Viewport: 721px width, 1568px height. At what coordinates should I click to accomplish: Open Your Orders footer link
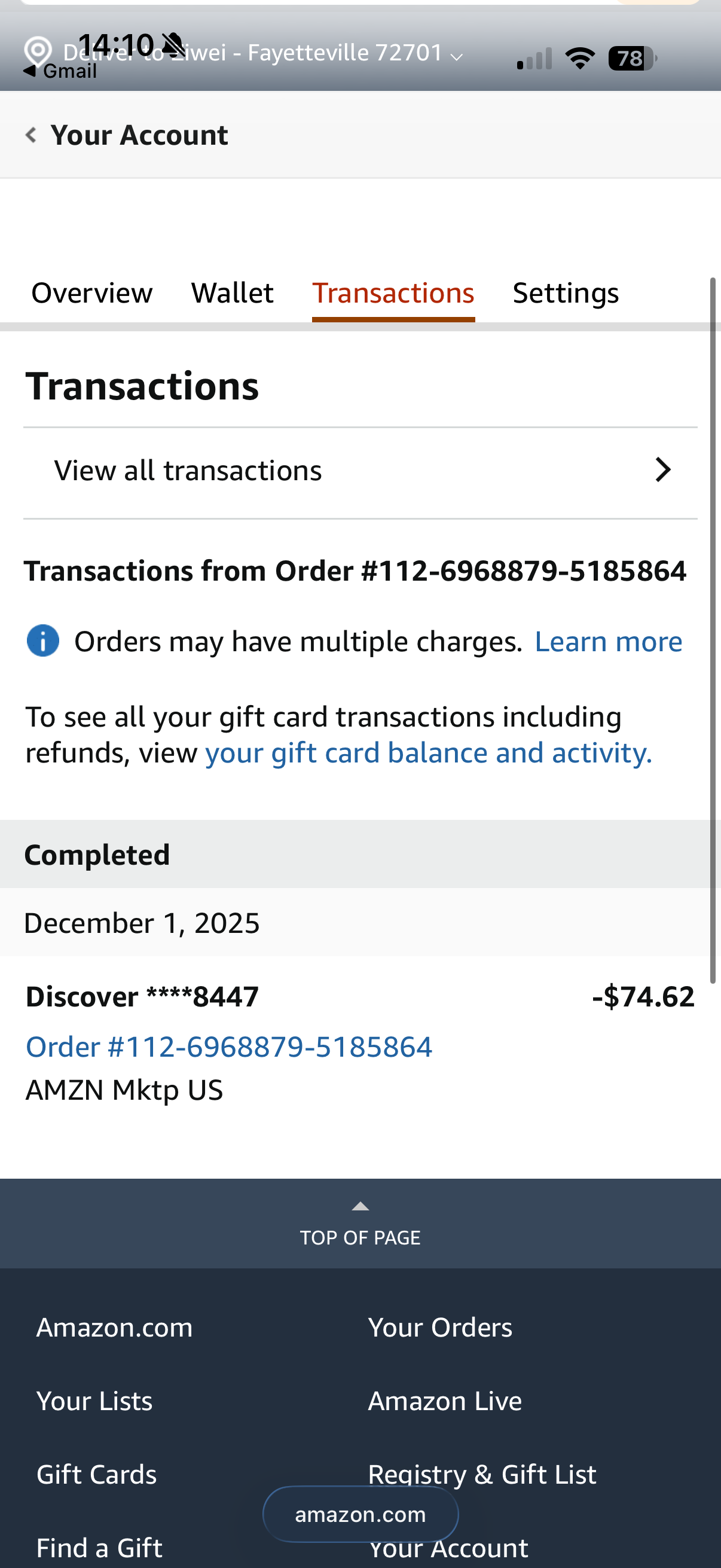coord(440,1328)
